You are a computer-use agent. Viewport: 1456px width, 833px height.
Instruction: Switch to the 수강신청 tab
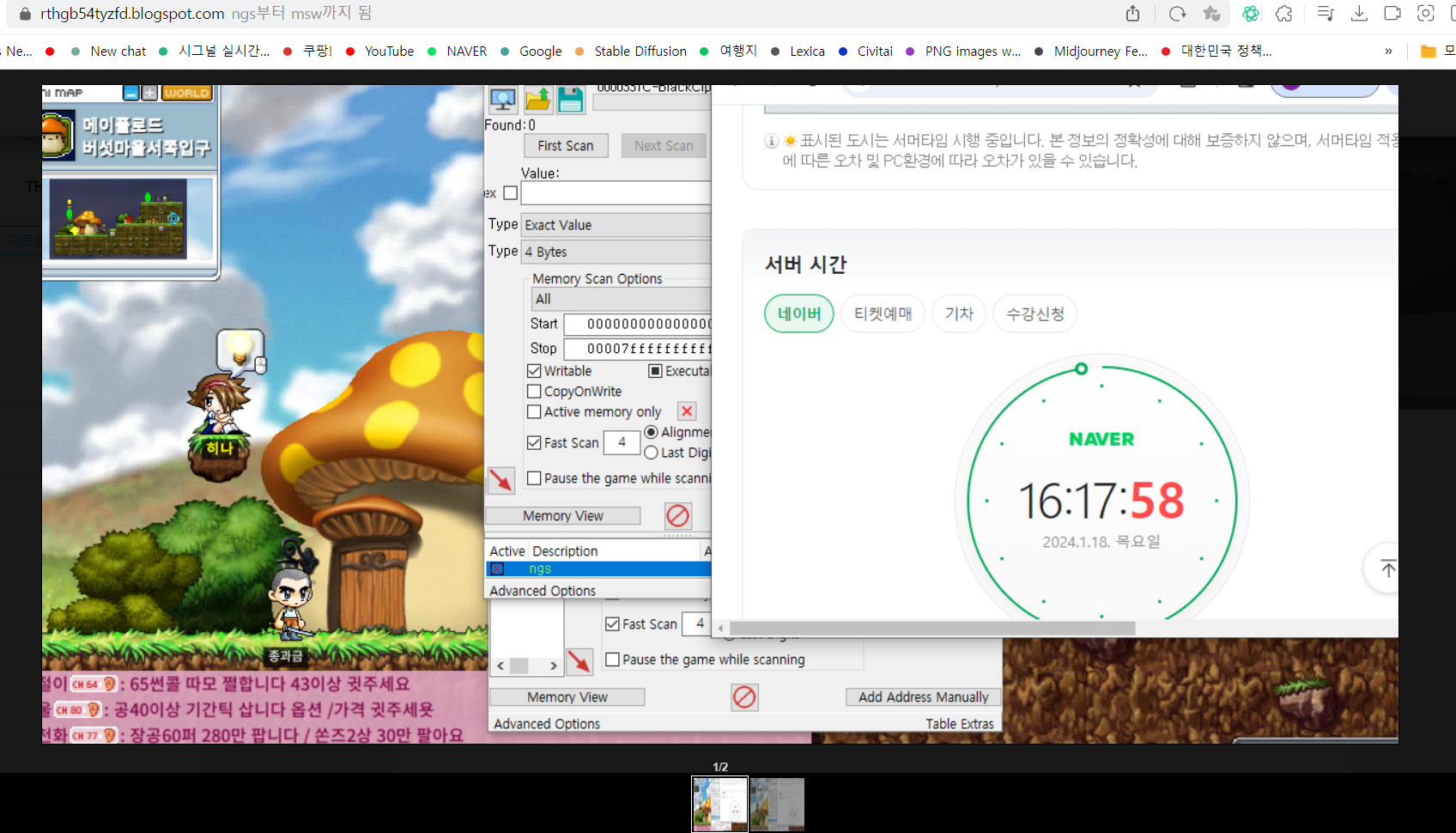(1034, 314)
